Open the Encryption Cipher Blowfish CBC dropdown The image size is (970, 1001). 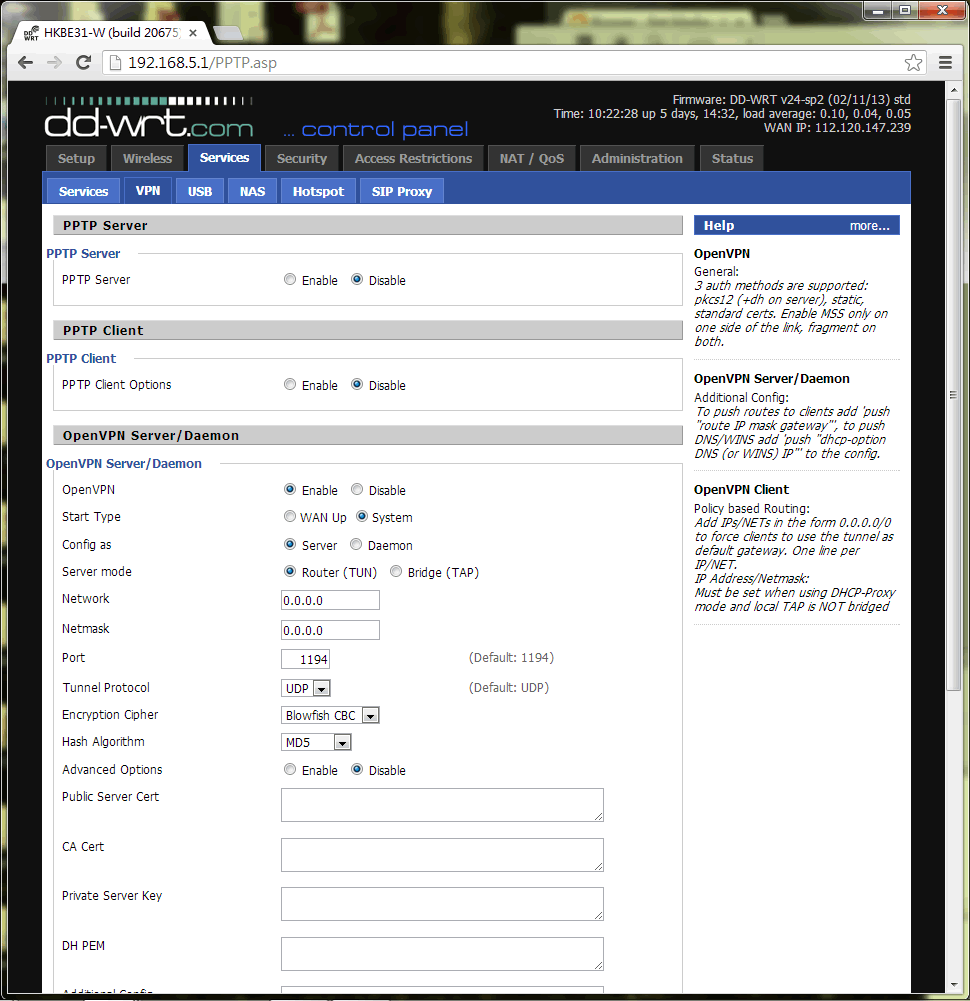coord(330,715)
